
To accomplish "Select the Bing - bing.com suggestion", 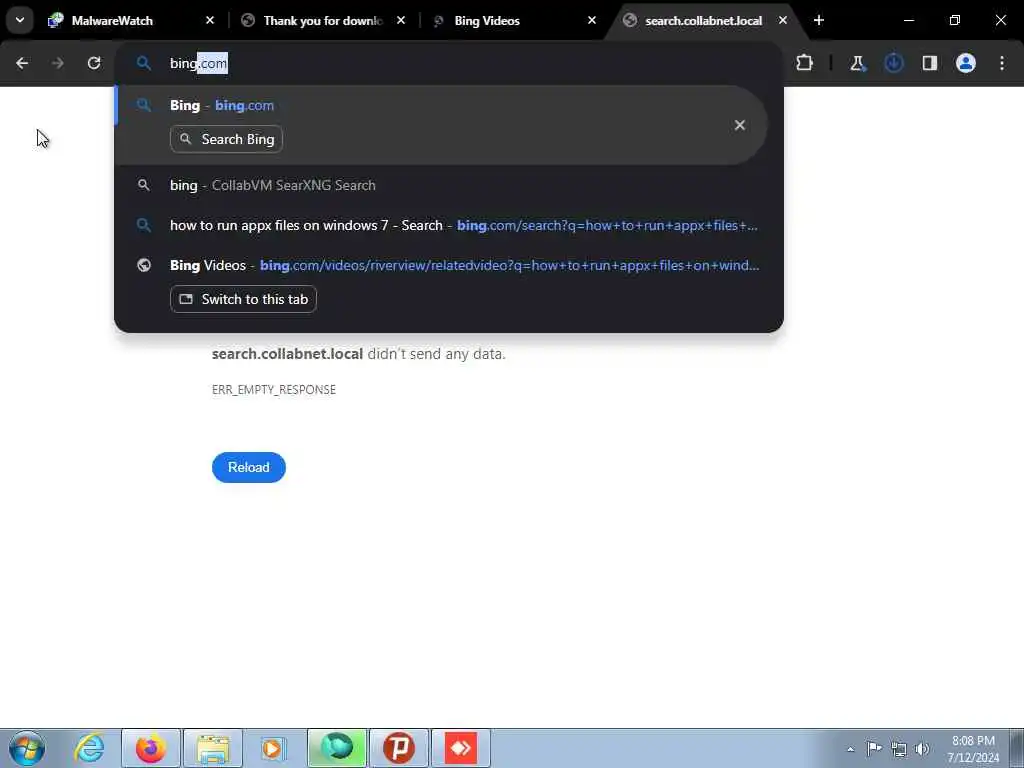I will click(441, 125).
